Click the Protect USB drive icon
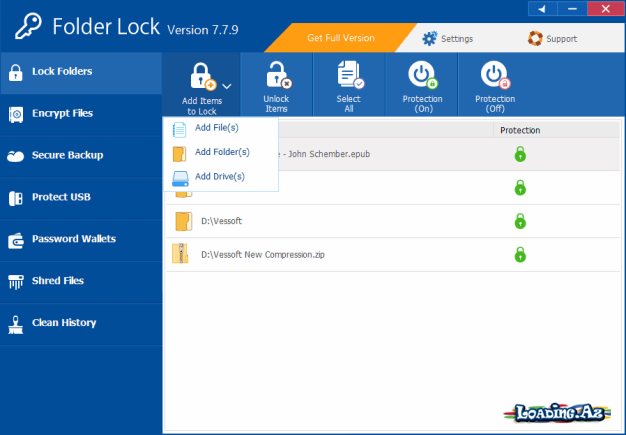 16,198
